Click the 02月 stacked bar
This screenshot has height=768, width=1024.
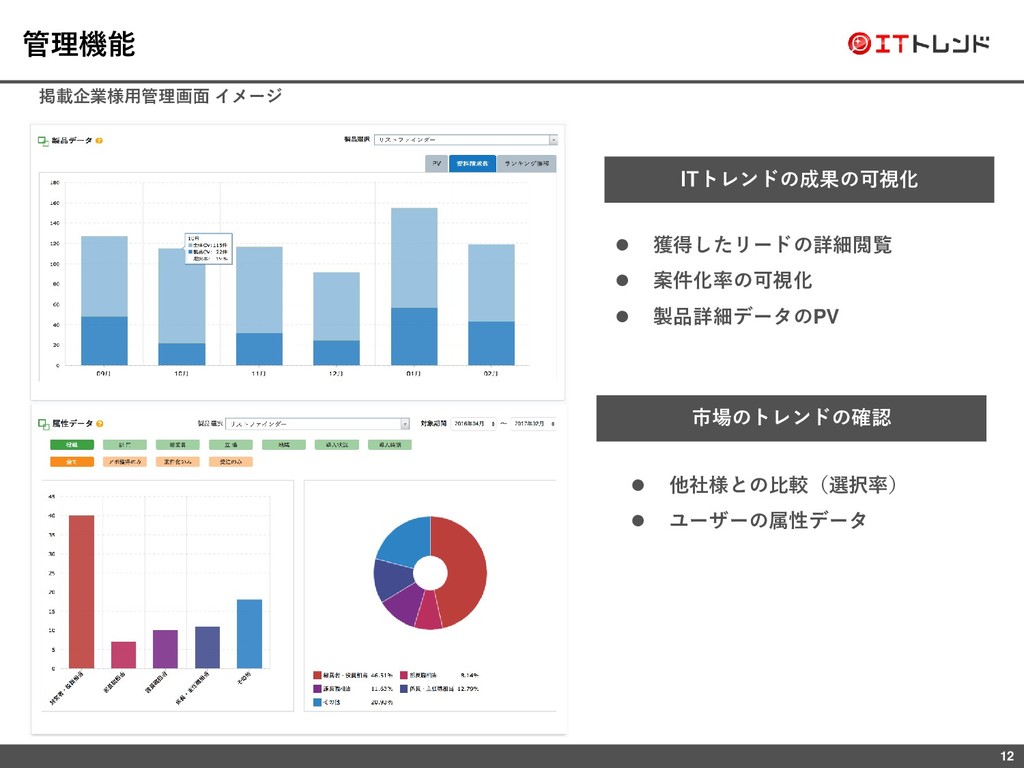[491, 305]
